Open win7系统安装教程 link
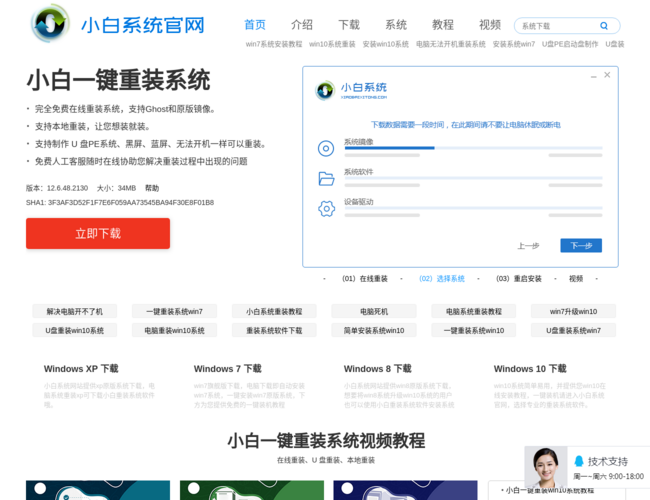 pos(274,44)
